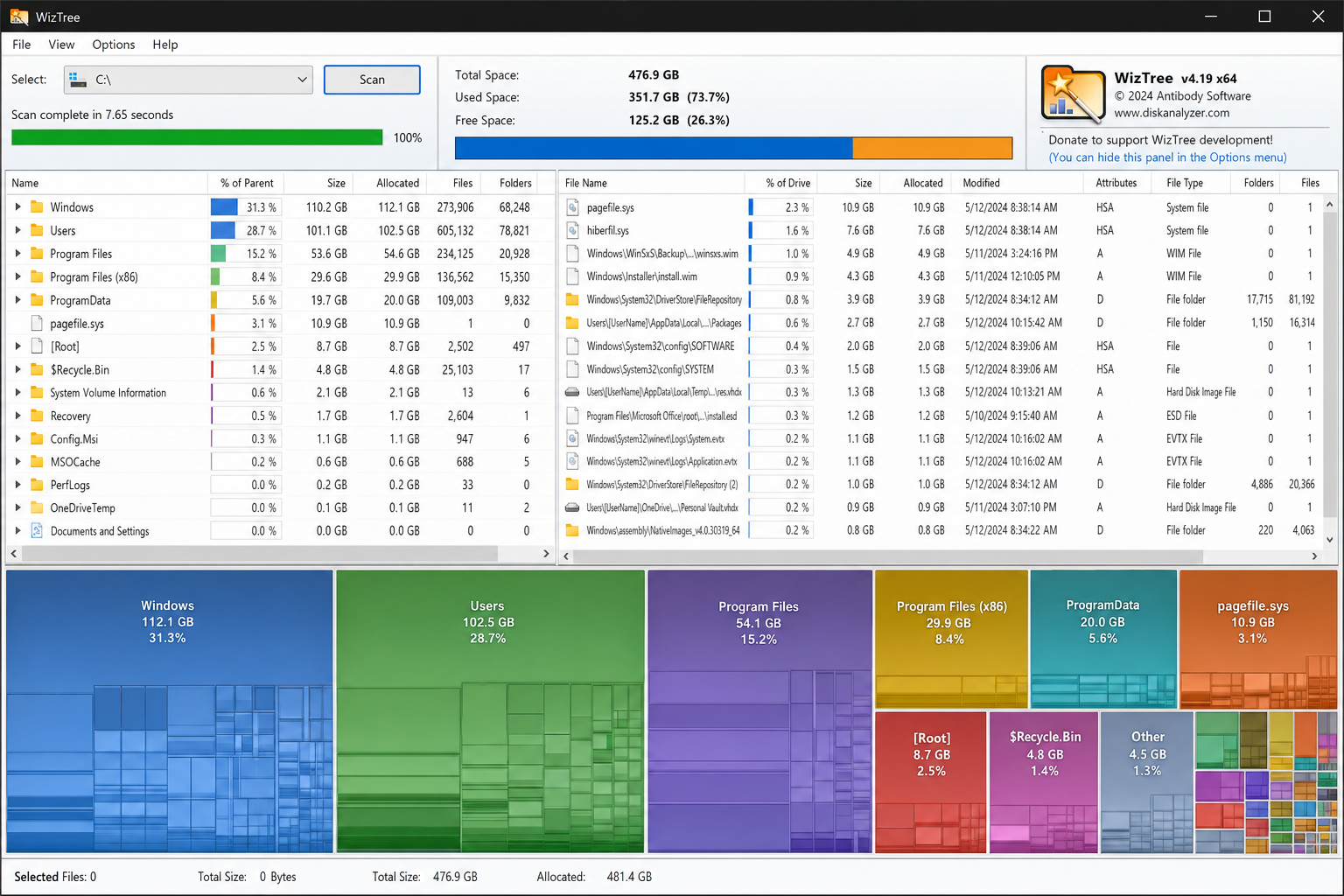Click the Application.evtx file icon
Viewport: 1344px width, 896px height.
pyautogui.click(x=572, y=461)
